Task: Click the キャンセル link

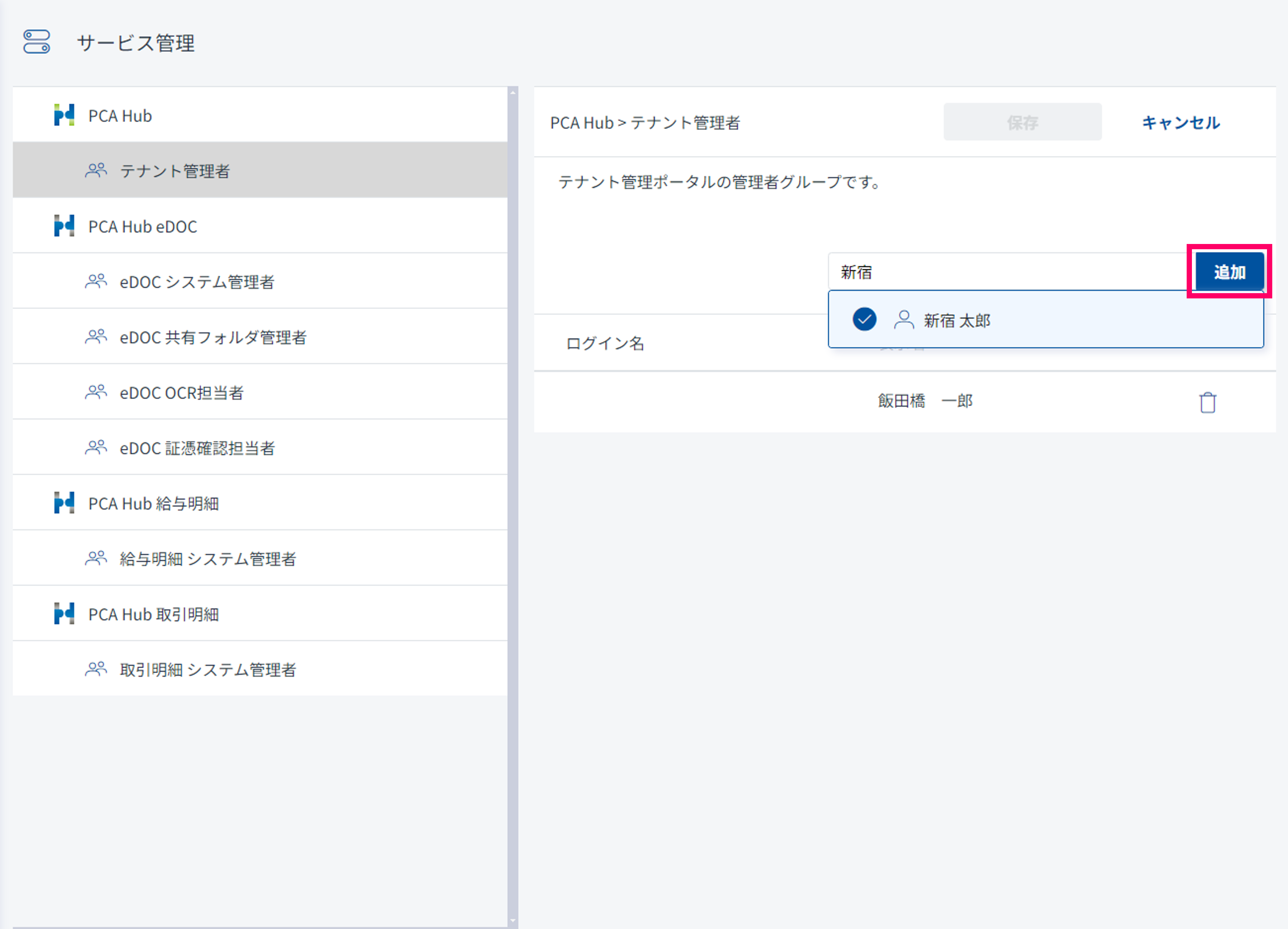Action: pos(1181,123)
